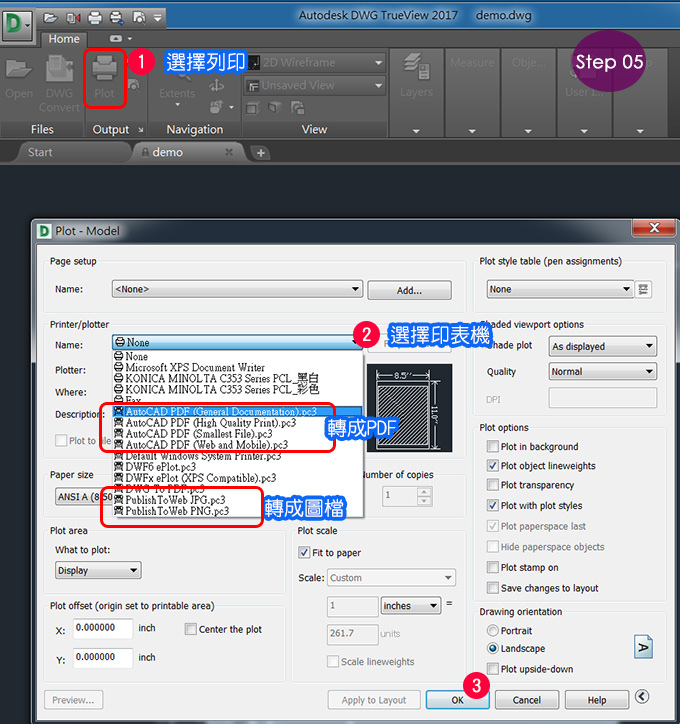Click the Batch Plot icon in quick access toolbar
Image resolution: width=680 pixels, height=724 pixels.
(116, 18)
